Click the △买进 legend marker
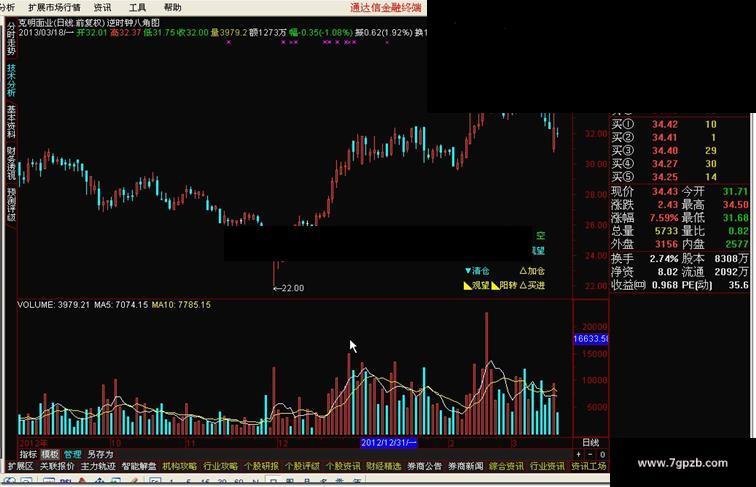The height and width of the screenshot is (487, 756). click(532, 285)
